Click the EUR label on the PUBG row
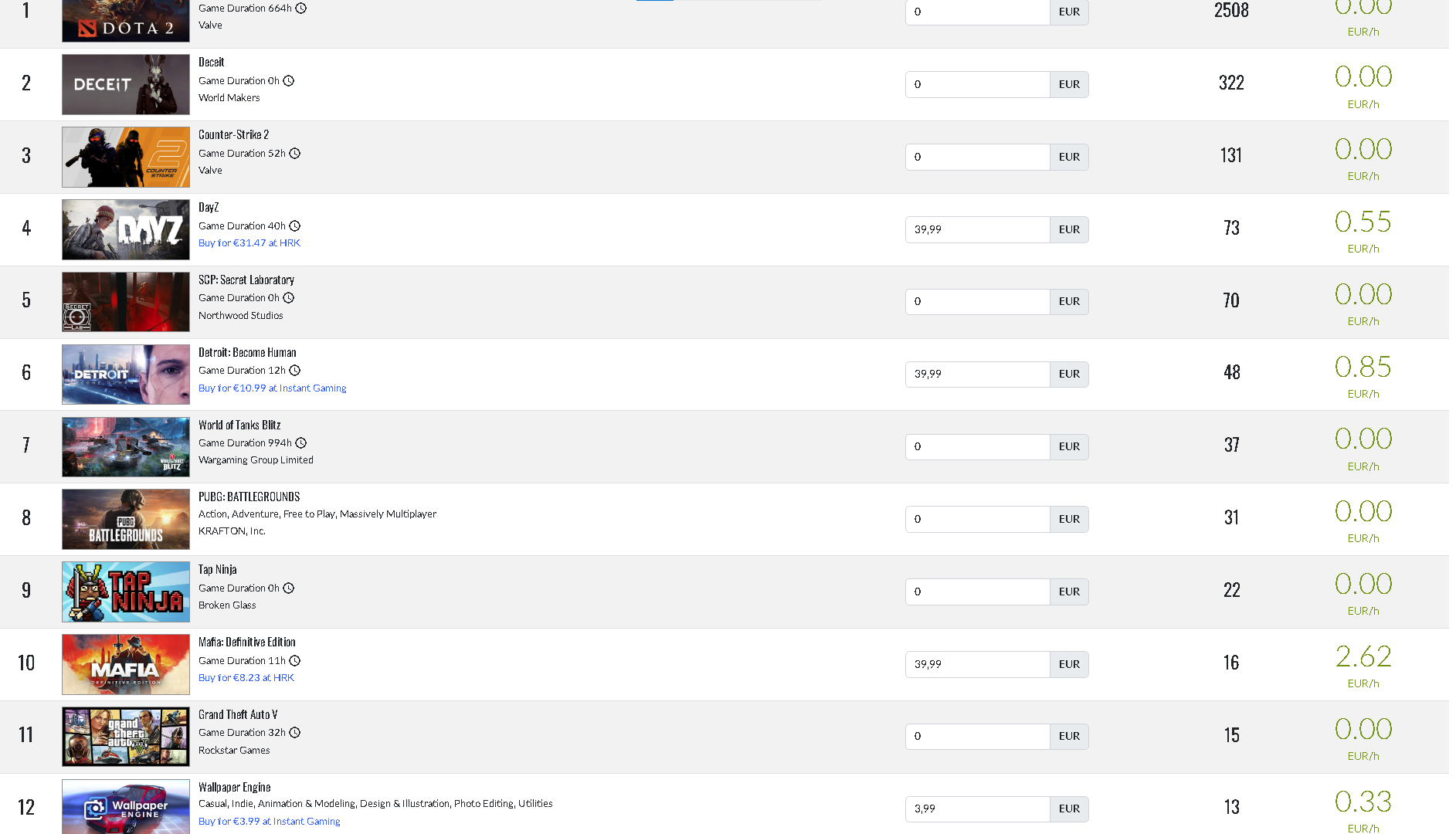The width and height of the screenshot is (1456, 834). 1070,520
